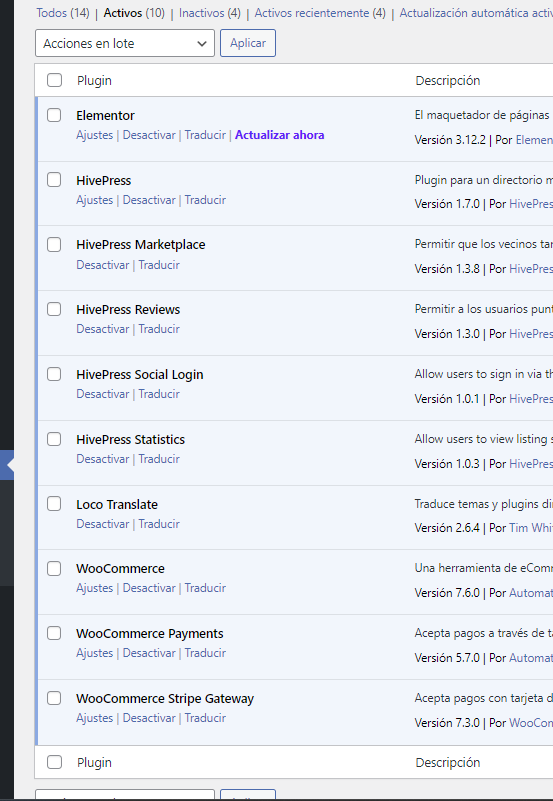
Task: Click the Aplicar button
Action: tap(248, 43)
